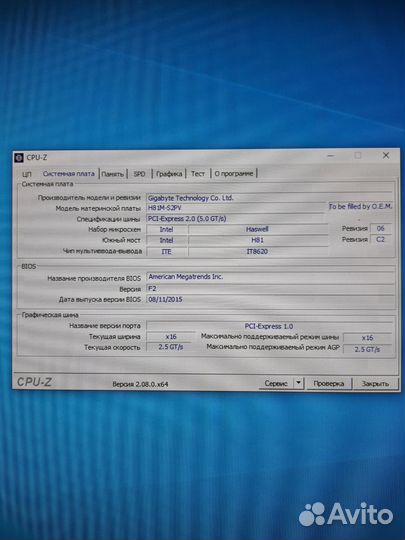Screen dimensions: 405x540
Task: Minimize the CPU-Z window
Action: click(330, 156)
